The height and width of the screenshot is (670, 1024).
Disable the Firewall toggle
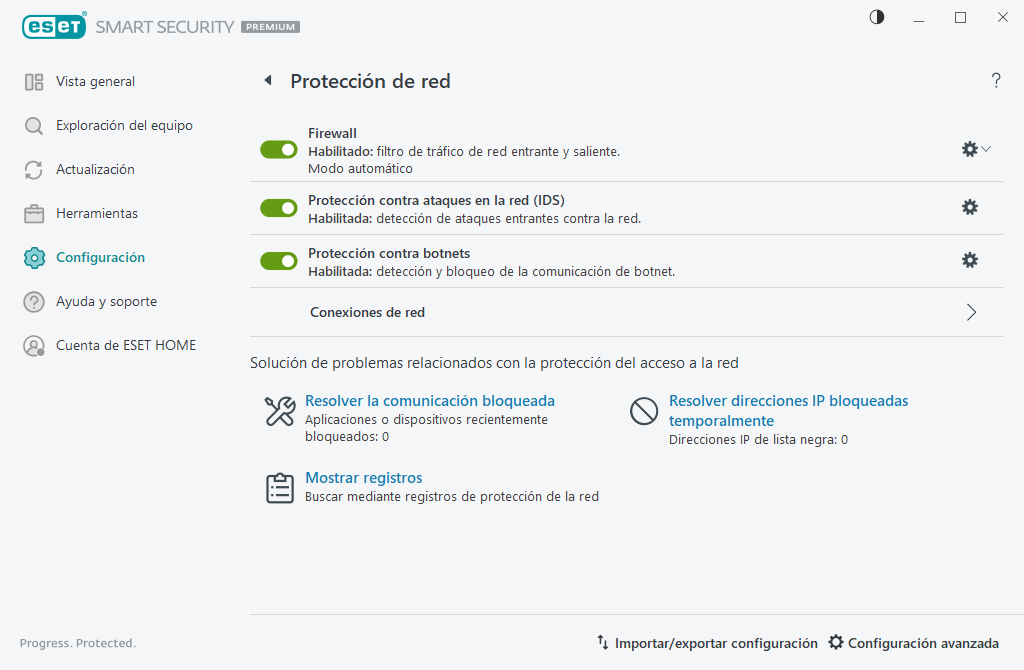click(x=278, y=149)
